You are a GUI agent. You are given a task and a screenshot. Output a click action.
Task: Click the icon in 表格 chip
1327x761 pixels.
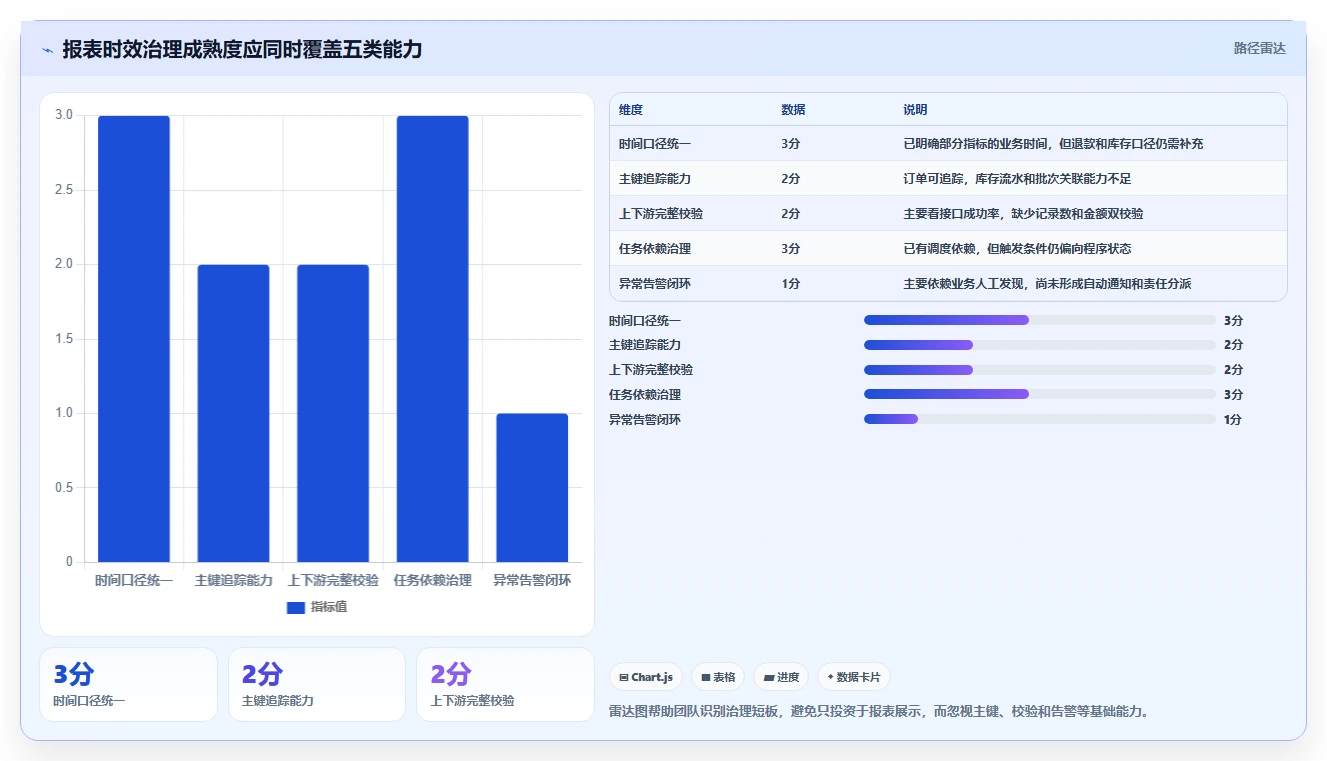point(705,677)
